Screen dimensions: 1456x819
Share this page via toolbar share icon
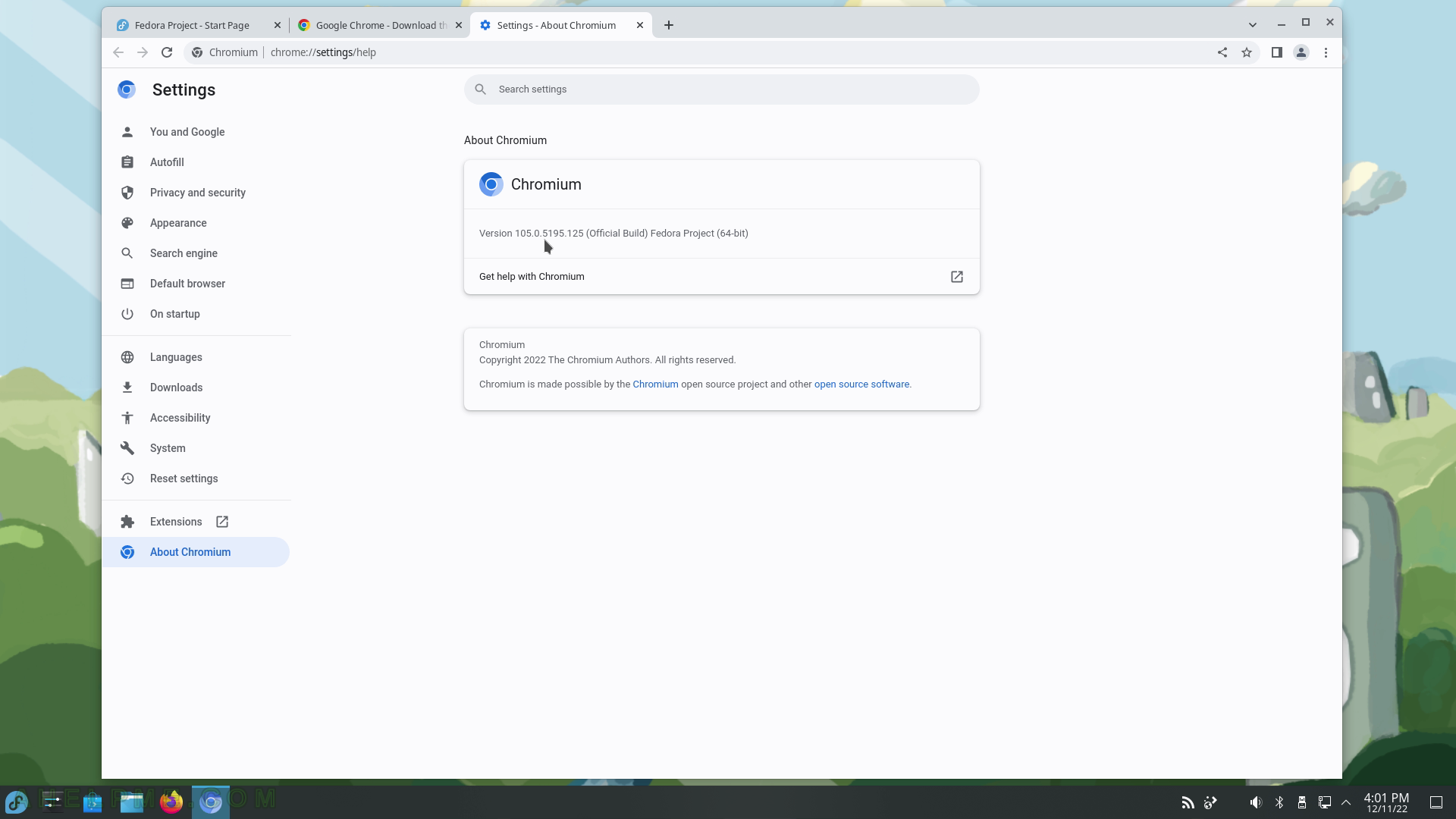point(1222,52)
